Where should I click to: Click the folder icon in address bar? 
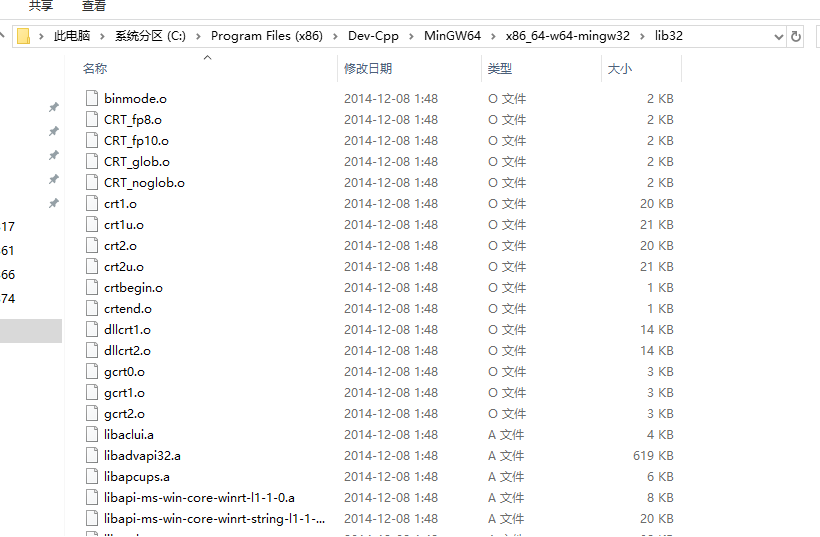[23, 36]
